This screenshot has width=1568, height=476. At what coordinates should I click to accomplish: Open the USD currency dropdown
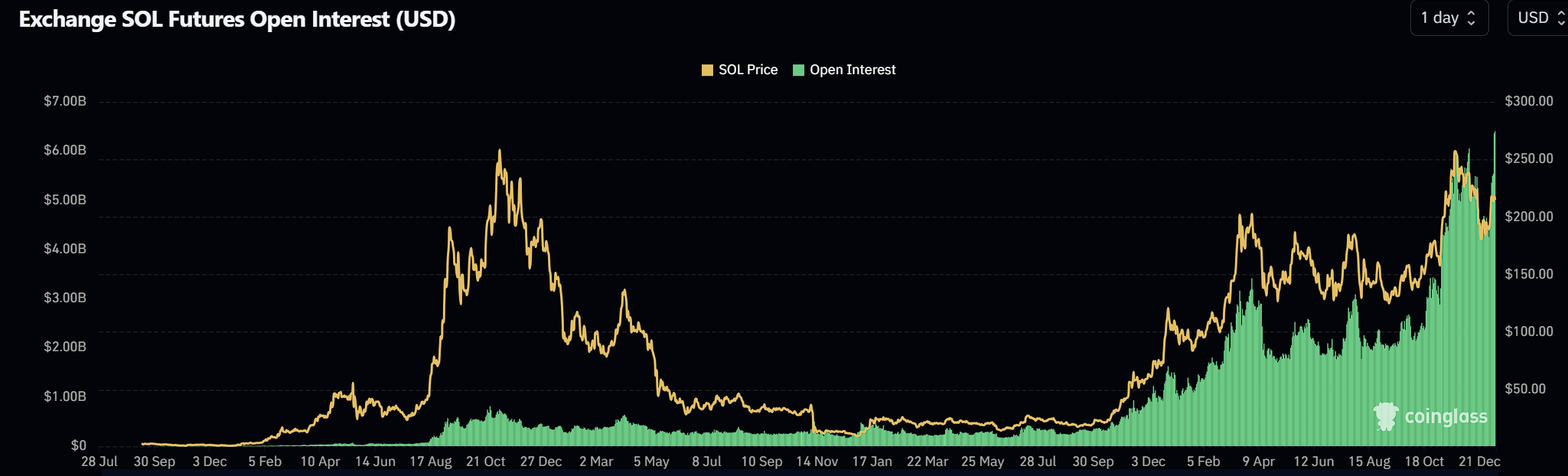tap(1538, 18)
